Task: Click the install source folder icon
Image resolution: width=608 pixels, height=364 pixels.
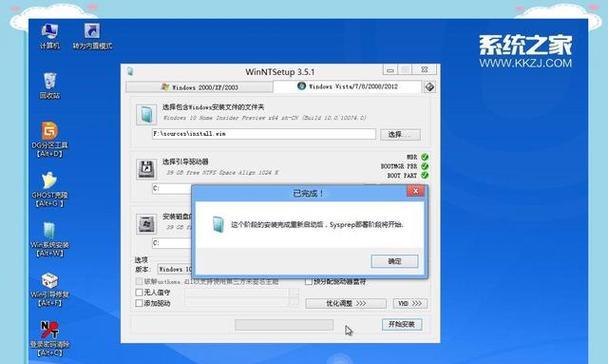Action: click(146, 114)
